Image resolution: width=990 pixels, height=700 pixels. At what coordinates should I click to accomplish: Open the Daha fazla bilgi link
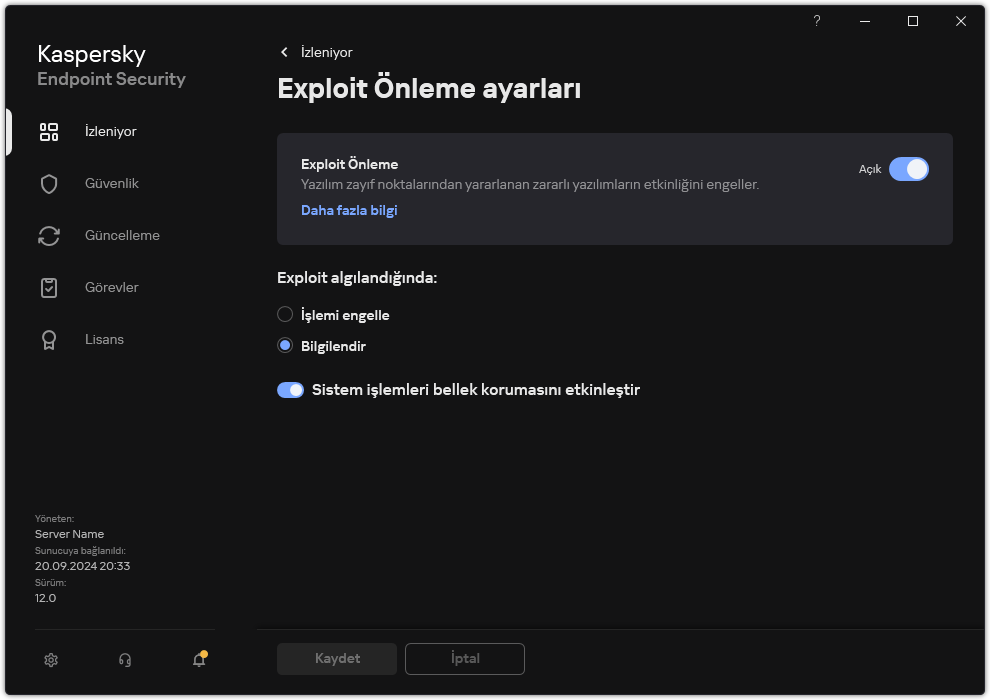click(349, 211)
